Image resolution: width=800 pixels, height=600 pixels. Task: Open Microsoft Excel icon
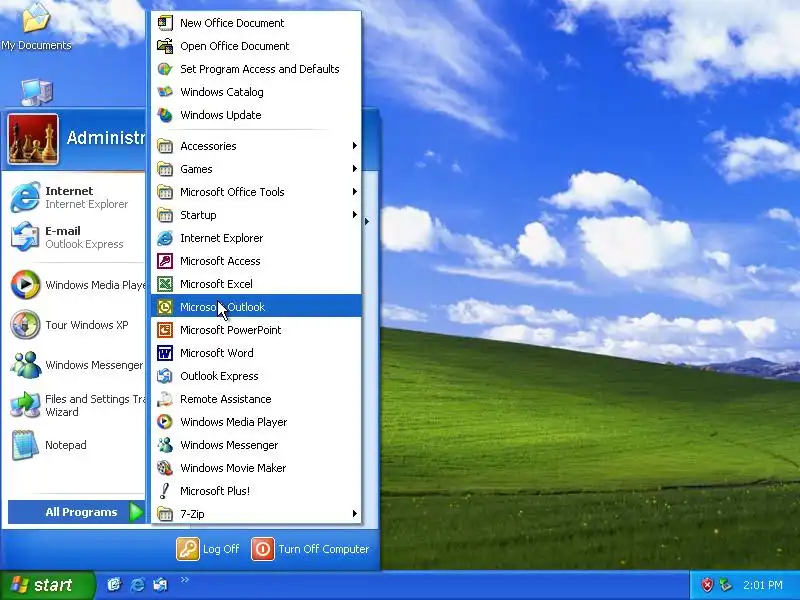165,284
